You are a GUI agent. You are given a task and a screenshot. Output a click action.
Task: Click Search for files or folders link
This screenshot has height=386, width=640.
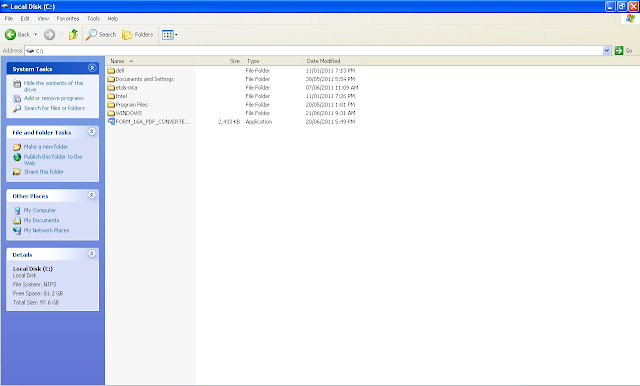(x=54, y=108)
